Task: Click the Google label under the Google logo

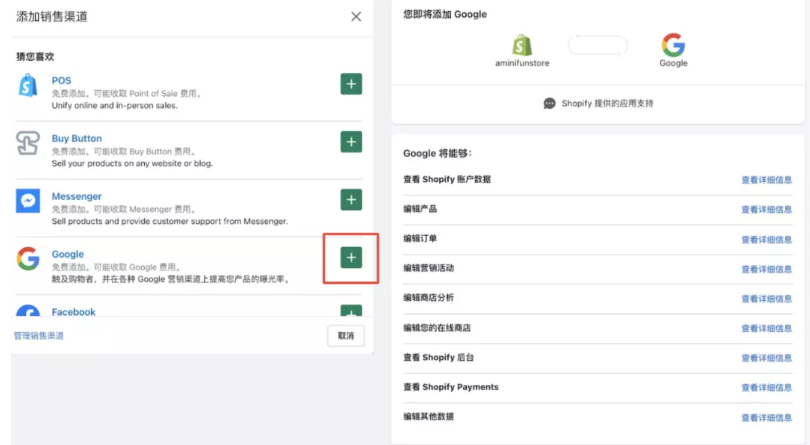Action: (x=673, y=63)
